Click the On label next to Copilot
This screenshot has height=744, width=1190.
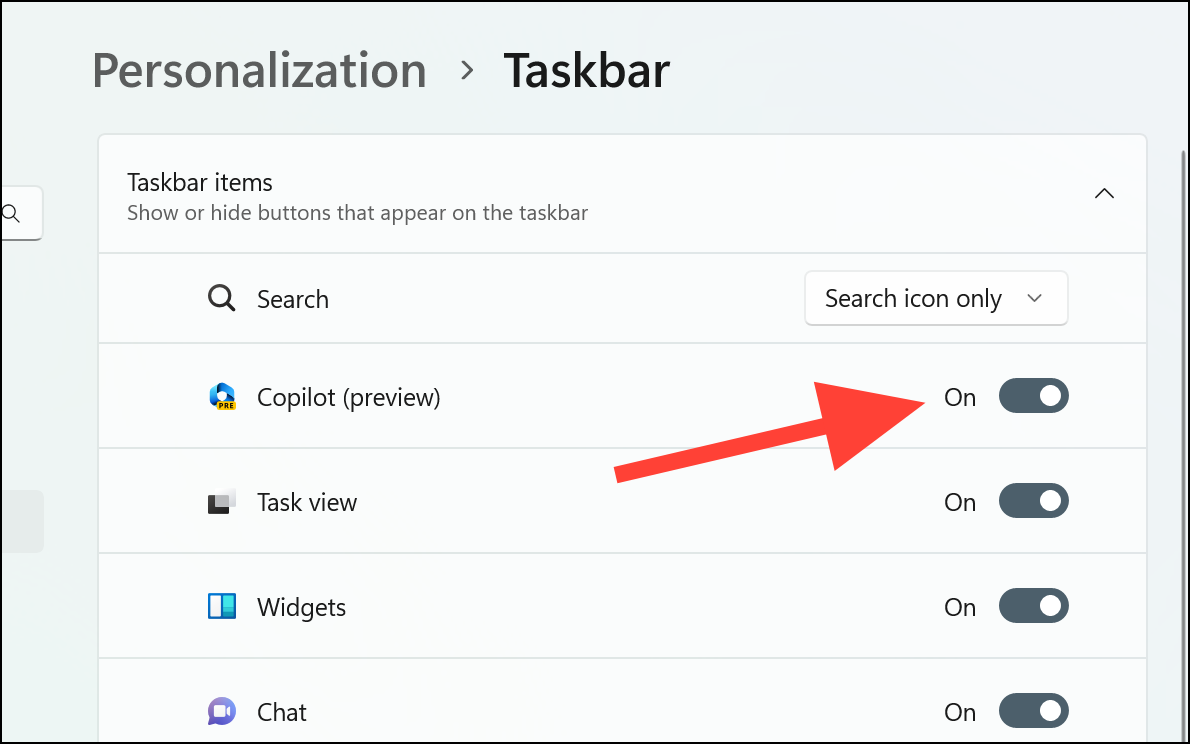[959, 397]
